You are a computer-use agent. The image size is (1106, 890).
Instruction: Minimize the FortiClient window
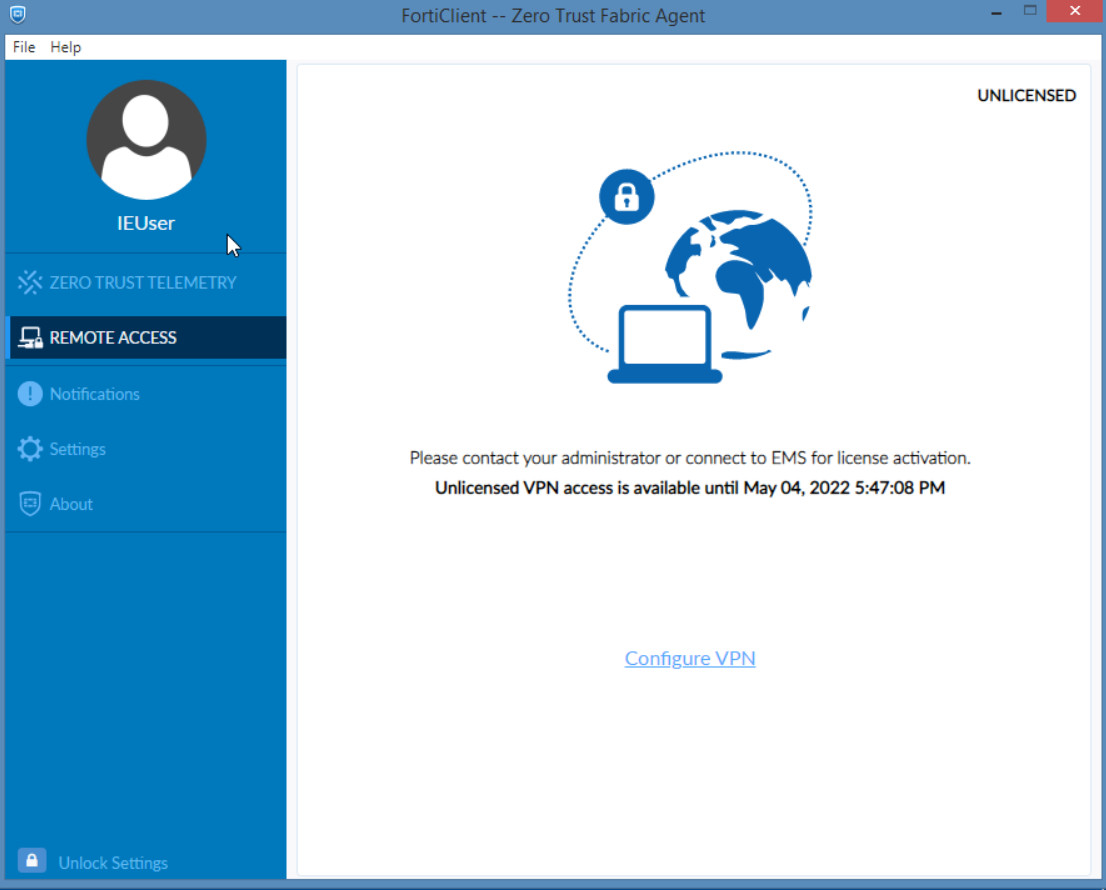pos(996,13)
